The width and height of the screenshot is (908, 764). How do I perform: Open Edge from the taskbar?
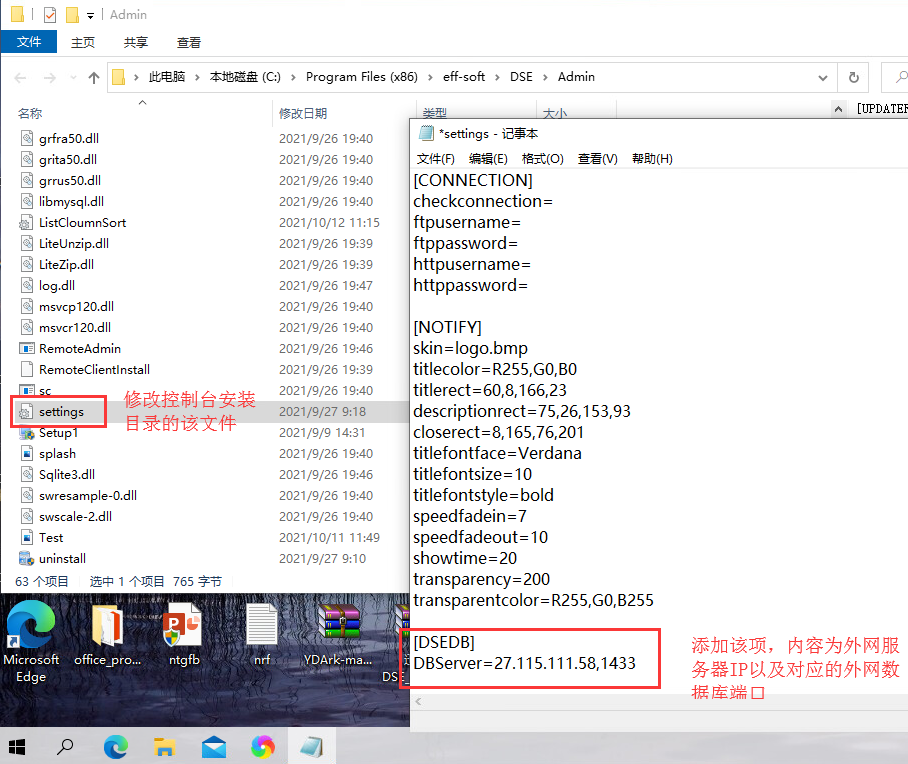pyautogui.click(x=116, y=747)
